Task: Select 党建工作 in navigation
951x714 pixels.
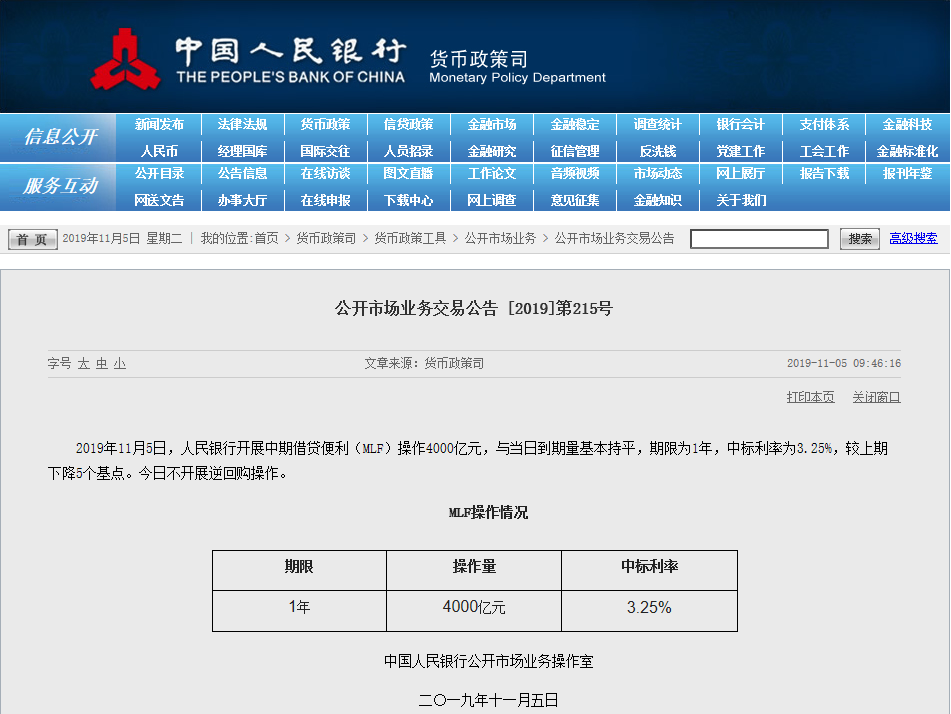Action: coord(741,151)
